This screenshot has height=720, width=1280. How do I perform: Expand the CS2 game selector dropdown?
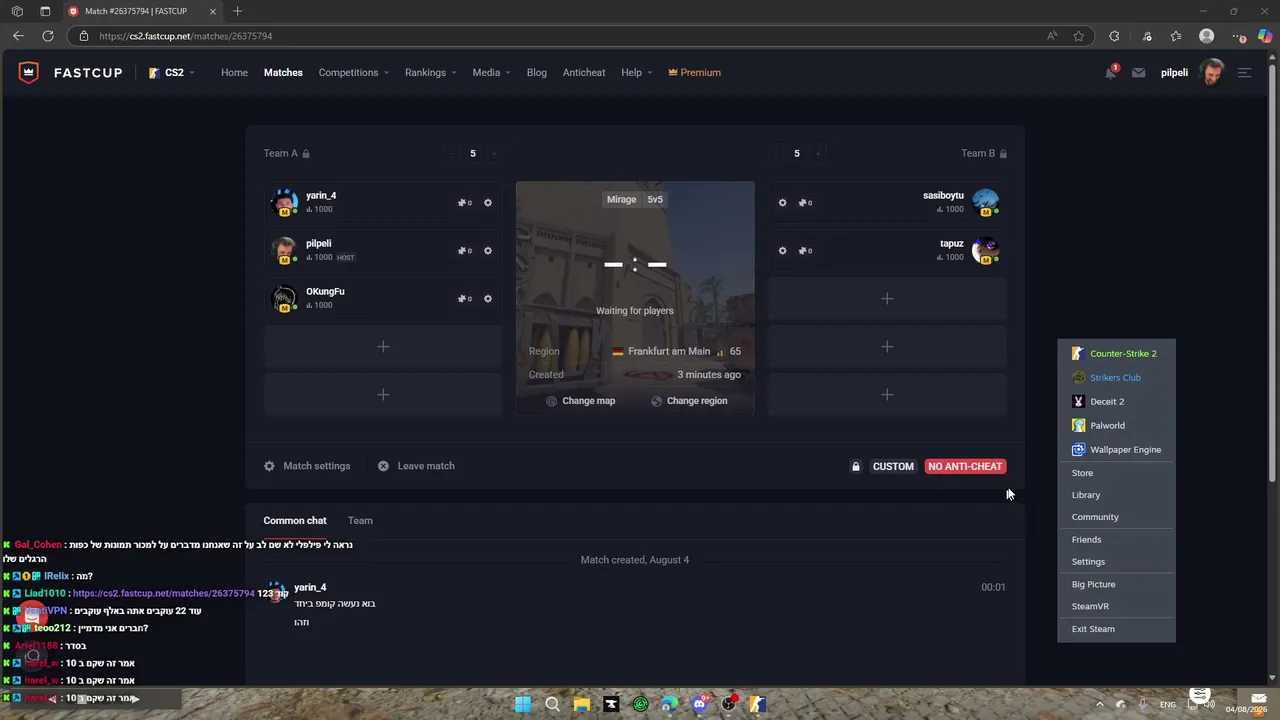[x=171, y=73]
